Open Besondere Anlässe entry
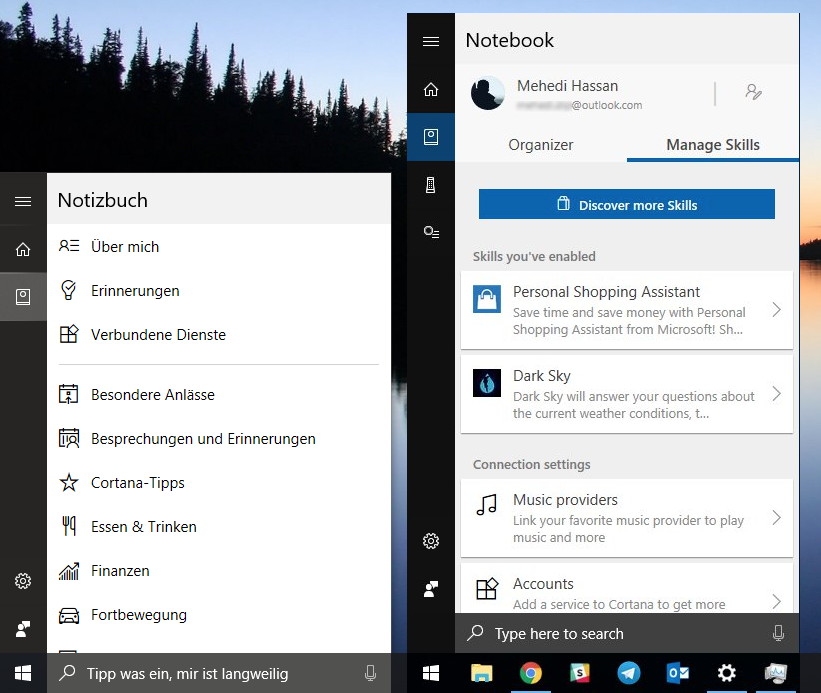Screen dimensions: 821x693 click(x=219, y=395)
